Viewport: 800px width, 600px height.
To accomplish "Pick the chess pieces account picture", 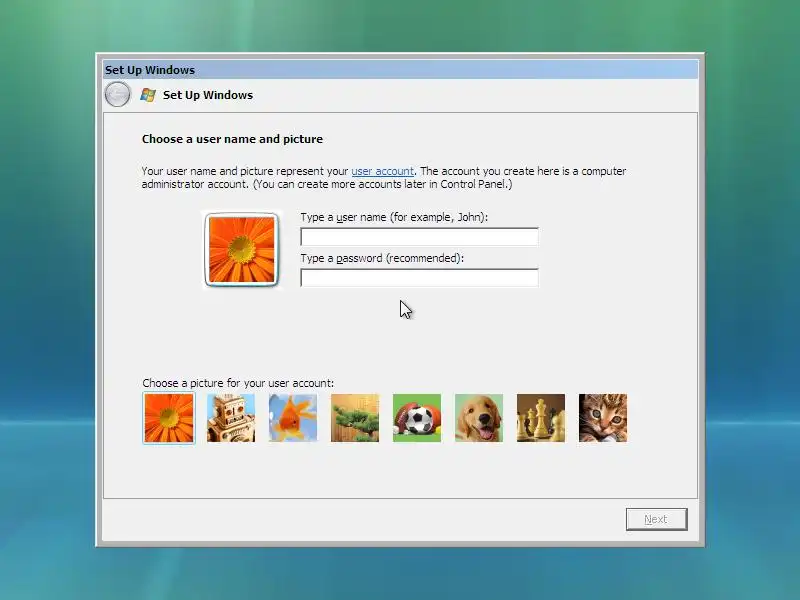I will click(x=541, y=418).
